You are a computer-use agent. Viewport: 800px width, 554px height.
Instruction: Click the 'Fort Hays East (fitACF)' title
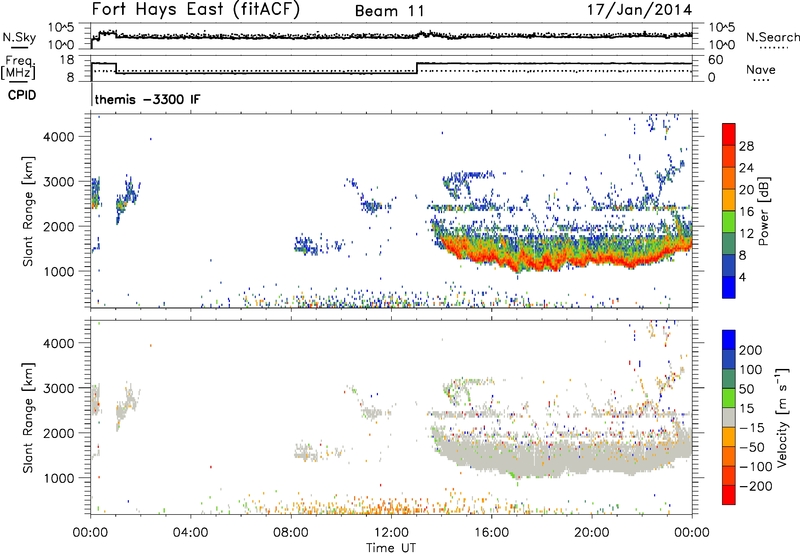point(195,9)
